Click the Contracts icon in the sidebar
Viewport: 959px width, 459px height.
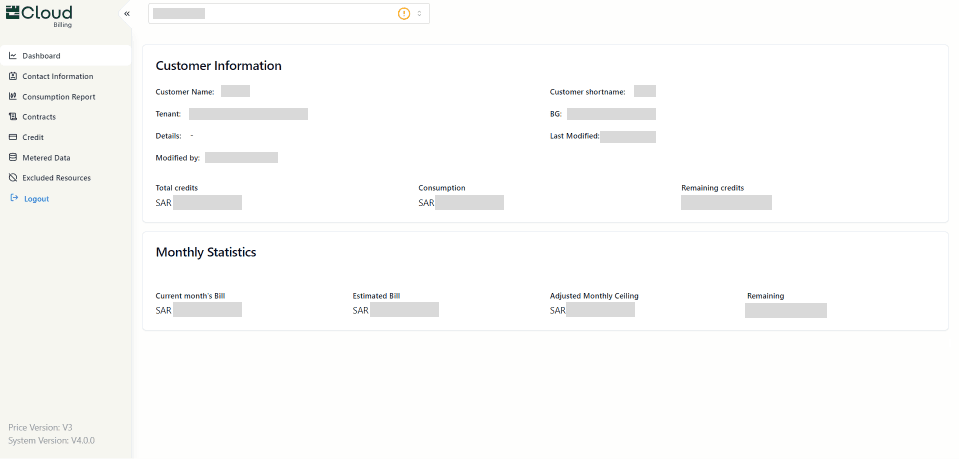click(x=13, y=117)
